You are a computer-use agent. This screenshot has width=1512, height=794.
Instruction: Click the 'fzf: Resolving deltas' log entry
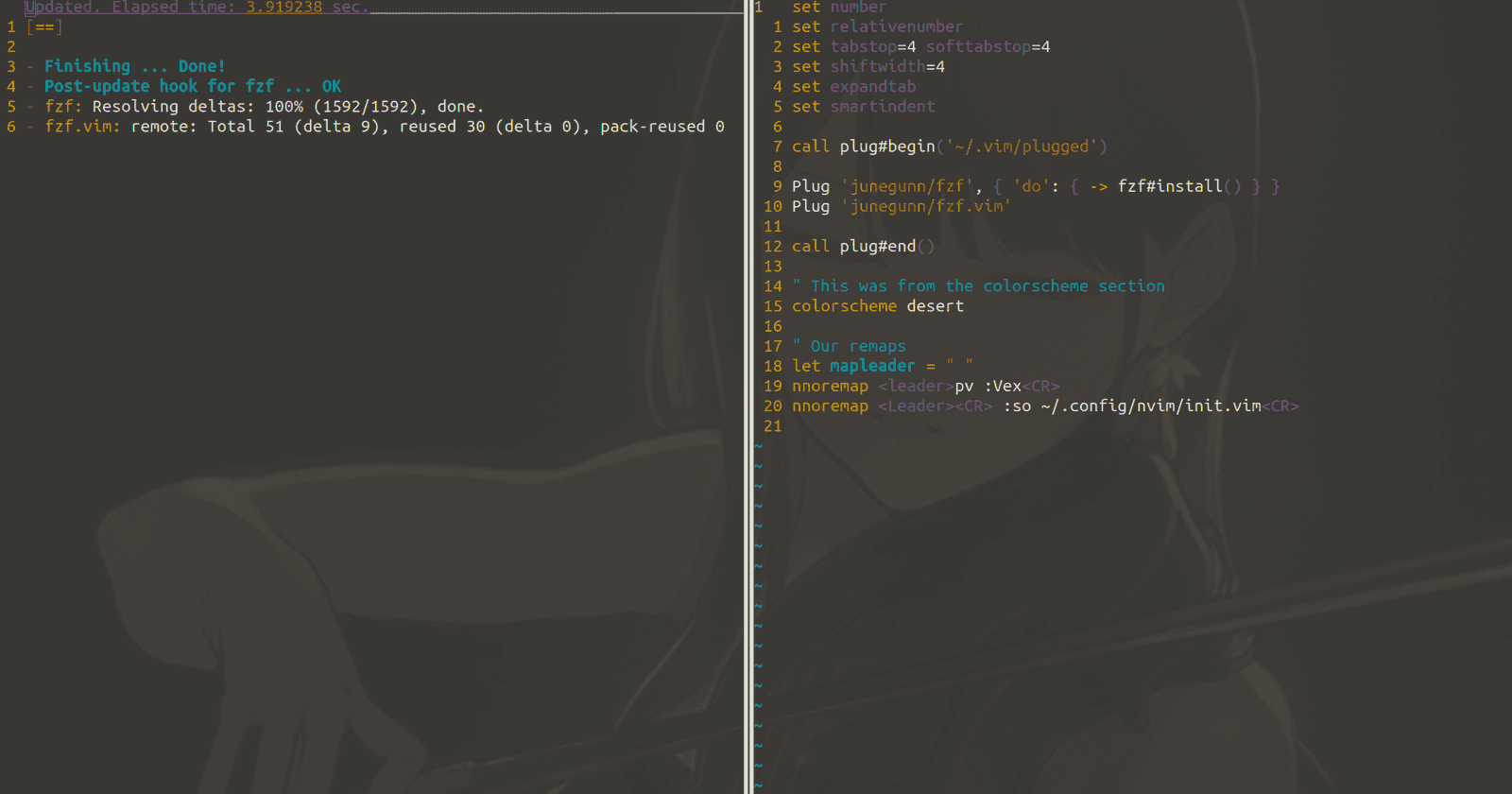(264, 107)
